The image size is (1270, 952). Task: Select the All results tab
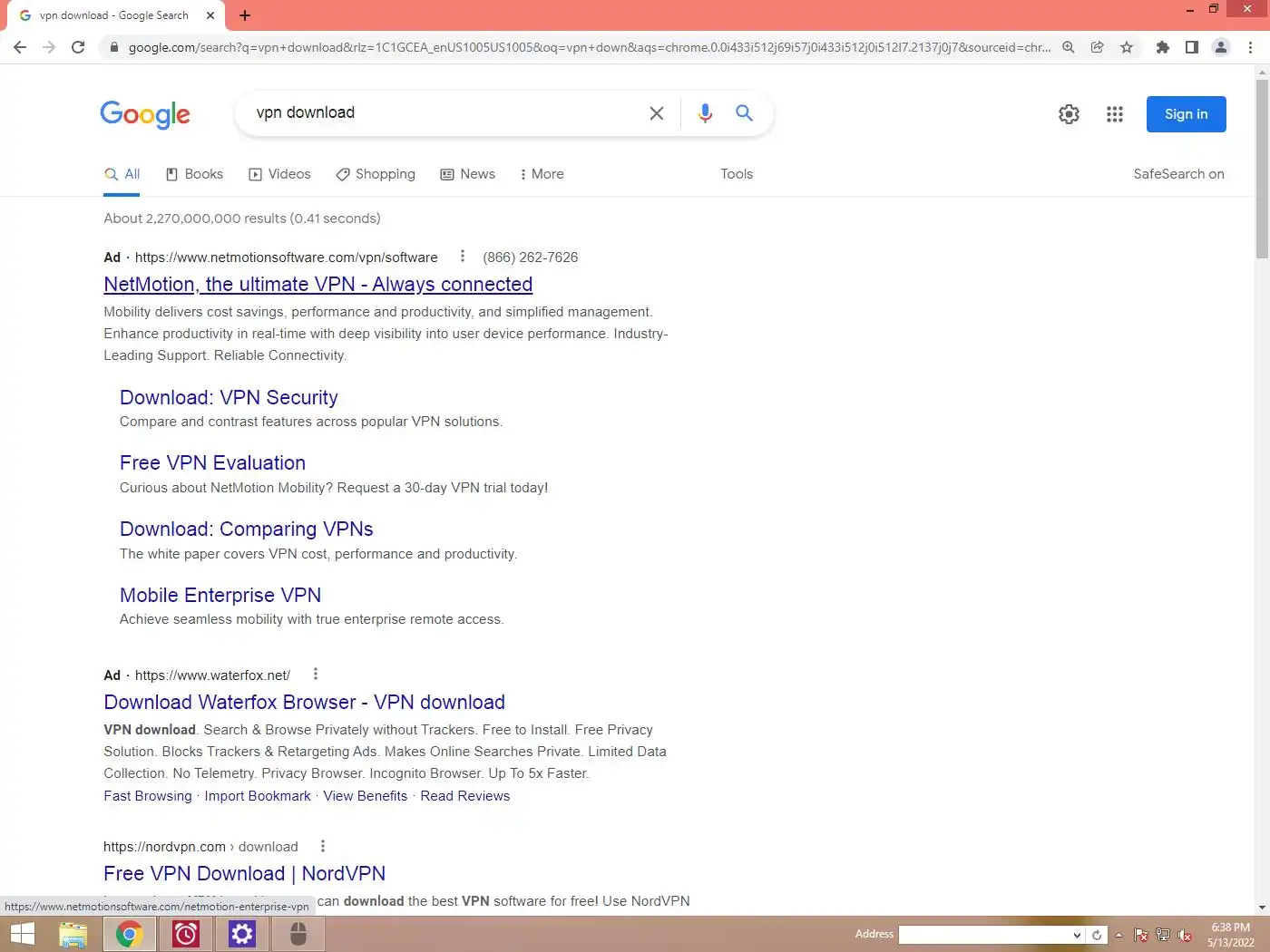point(122,174)
